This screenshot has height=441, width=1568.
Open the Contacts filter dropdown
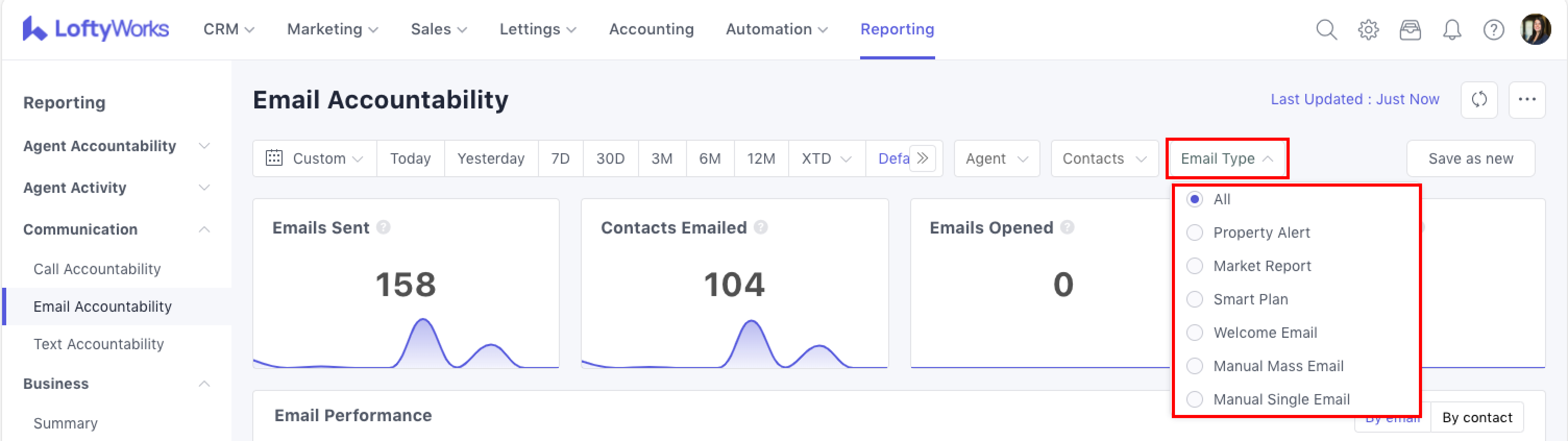(1104, 158)
